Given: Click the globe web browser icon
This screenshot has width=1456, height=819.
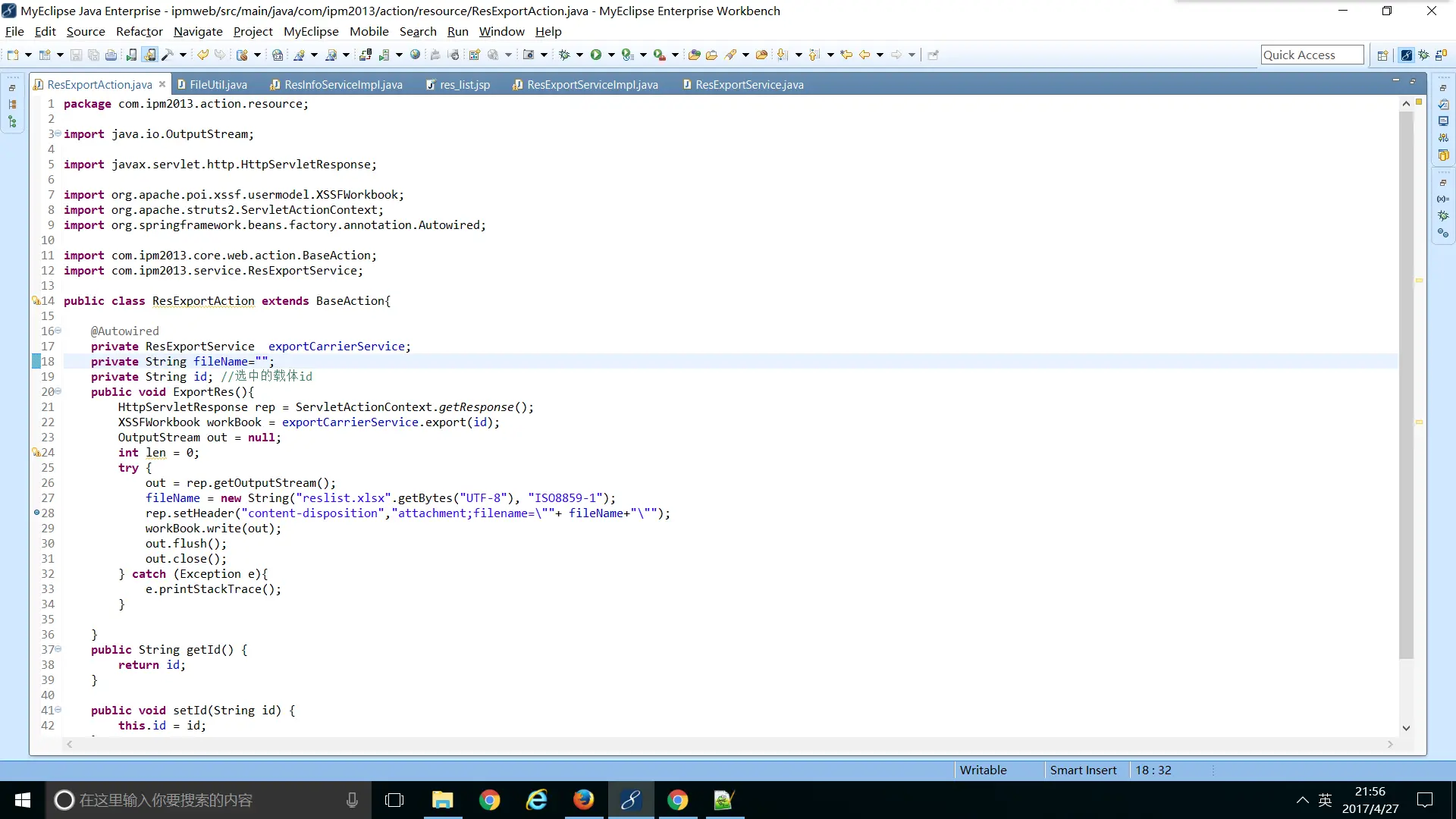Looking at the screenshot, I should point(415,55).
